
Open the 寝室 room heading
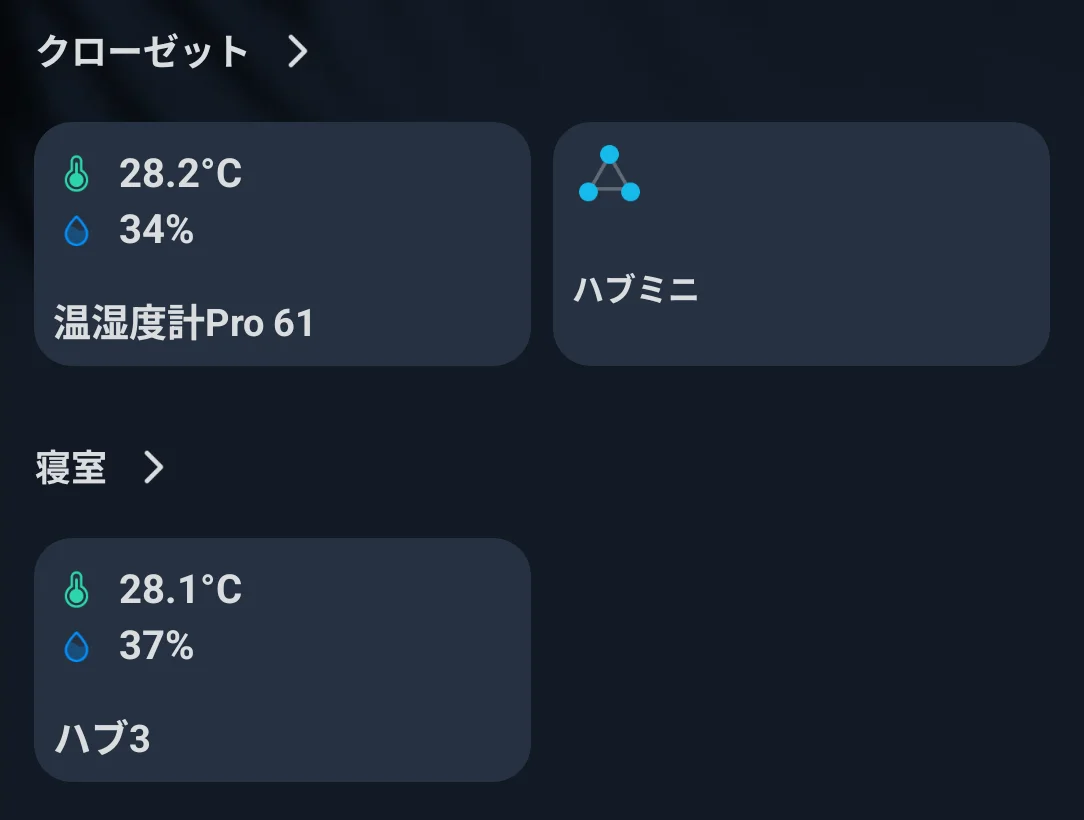point(71,467)
